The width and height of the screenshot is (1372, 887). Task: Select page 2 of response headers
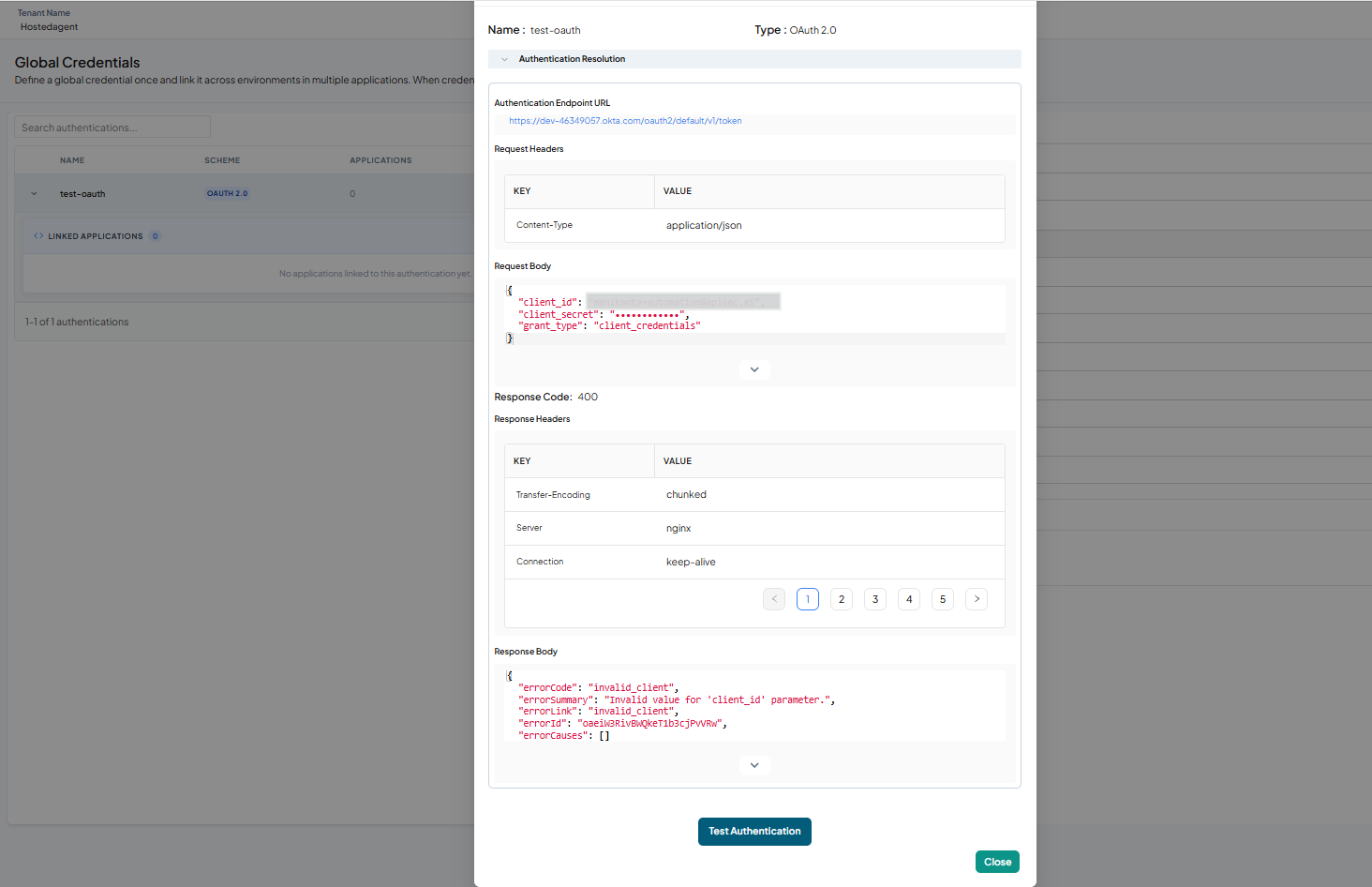pos(842,599)
